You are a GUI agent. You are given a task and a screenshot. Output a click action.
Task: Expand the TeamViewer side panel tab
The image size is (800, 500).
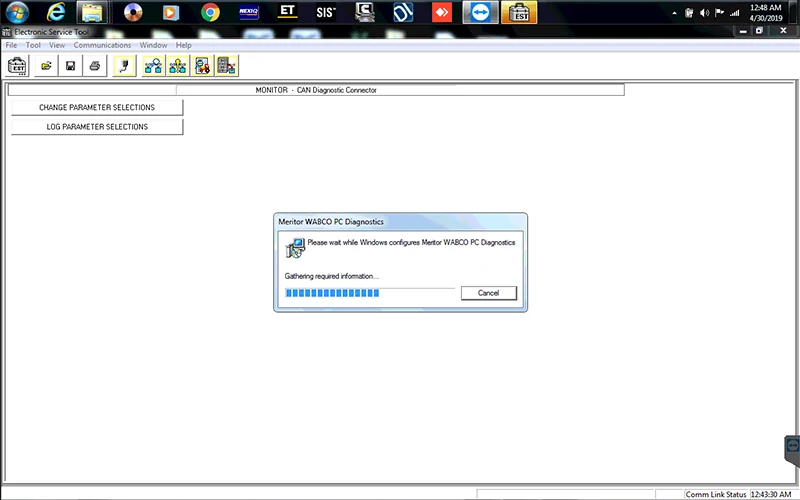[x=792, y=451]
